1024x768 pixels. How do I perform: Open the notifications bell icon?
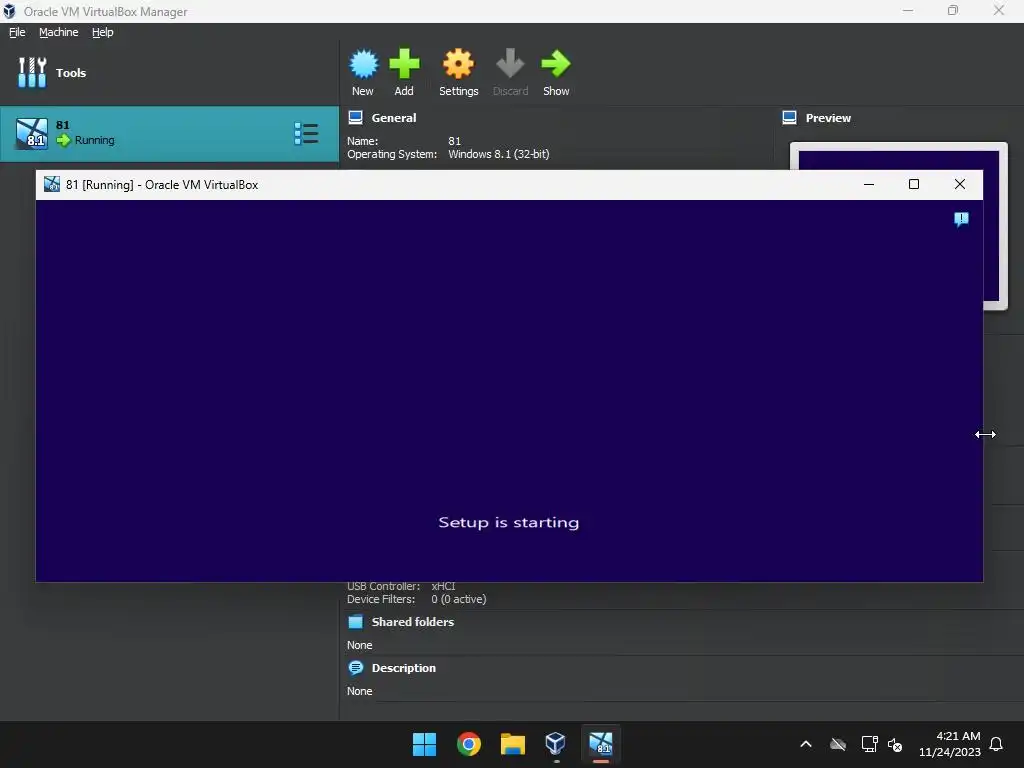[x=997, y=744]
